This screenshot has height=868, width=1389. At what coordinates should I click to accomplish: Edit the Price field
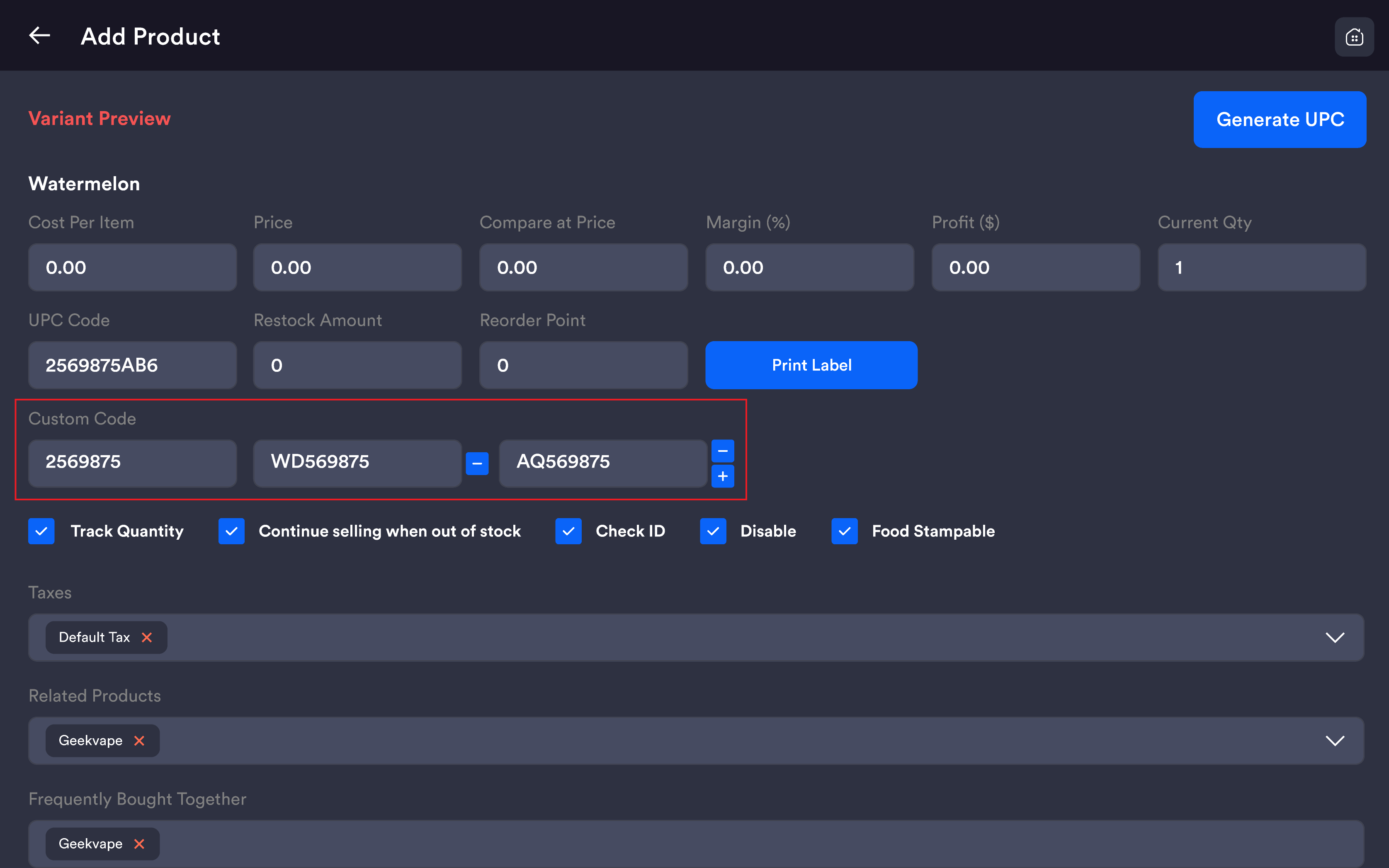(x=358, y=267)
